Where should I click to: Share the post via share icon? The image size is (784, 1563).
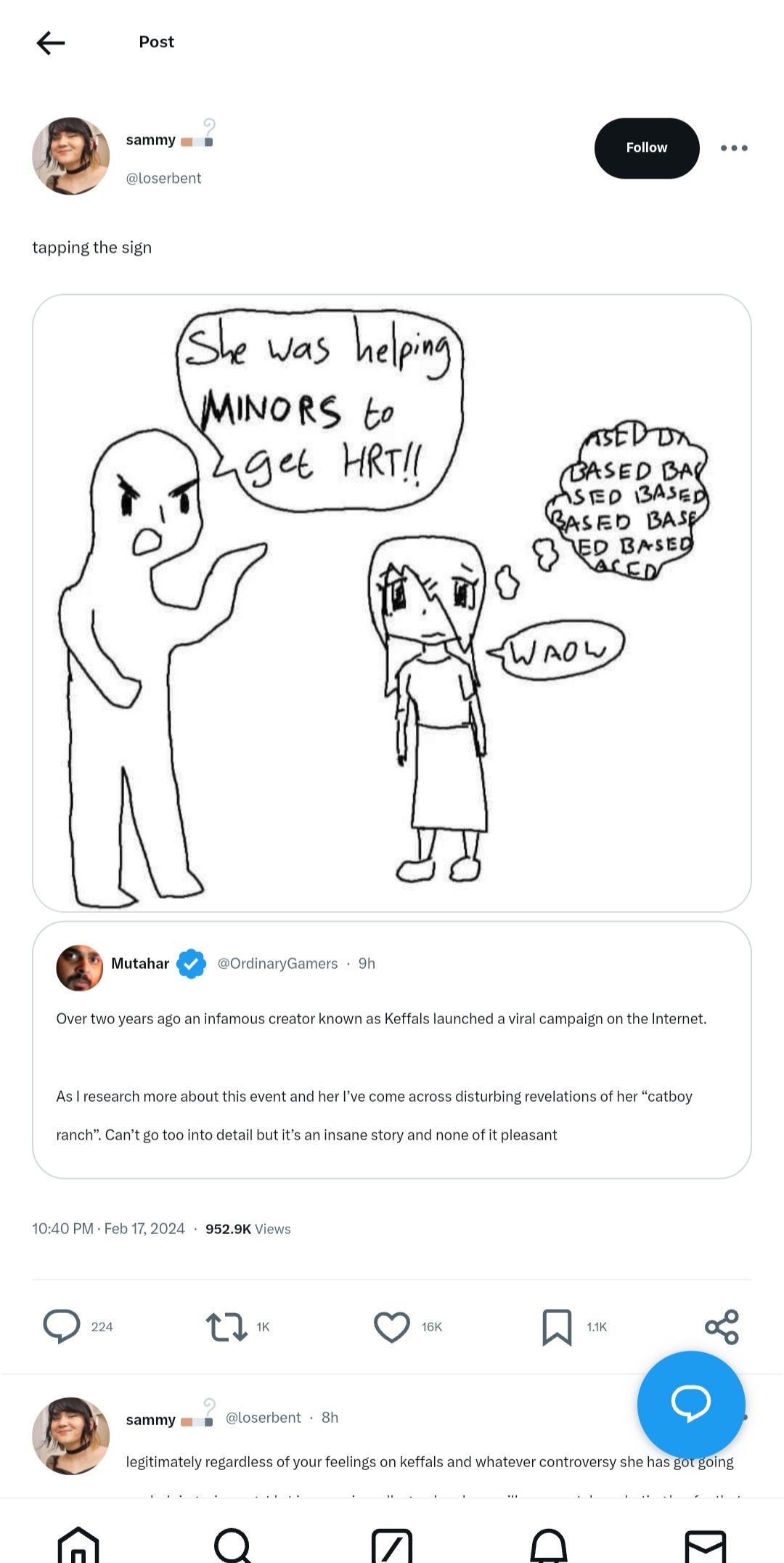point(722,1327)
